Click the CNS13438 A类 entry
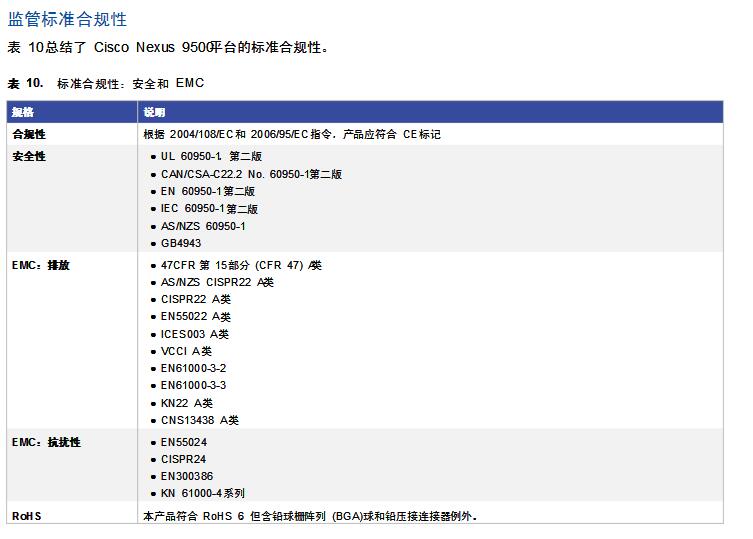 click(x=200, y=420)
